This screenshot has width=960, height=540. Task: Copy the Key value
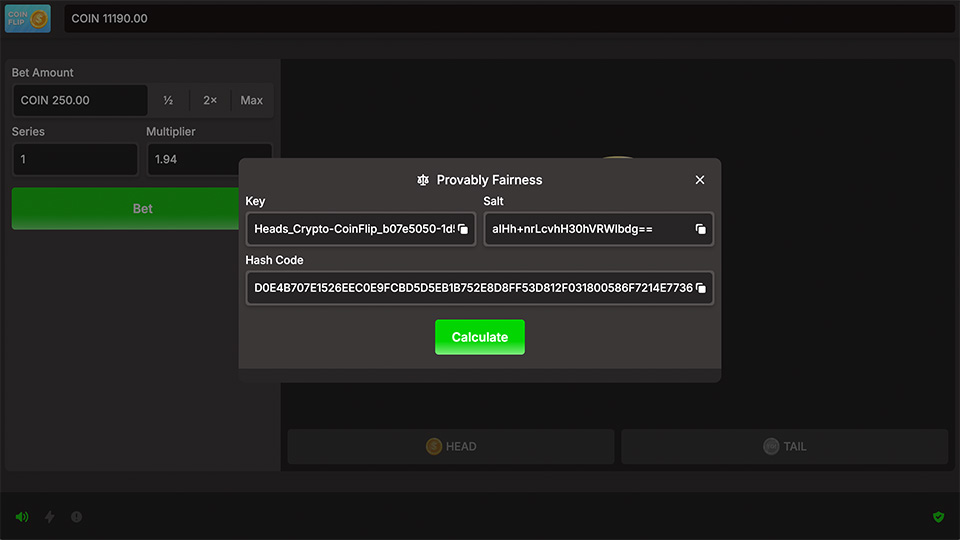[463, 229]
